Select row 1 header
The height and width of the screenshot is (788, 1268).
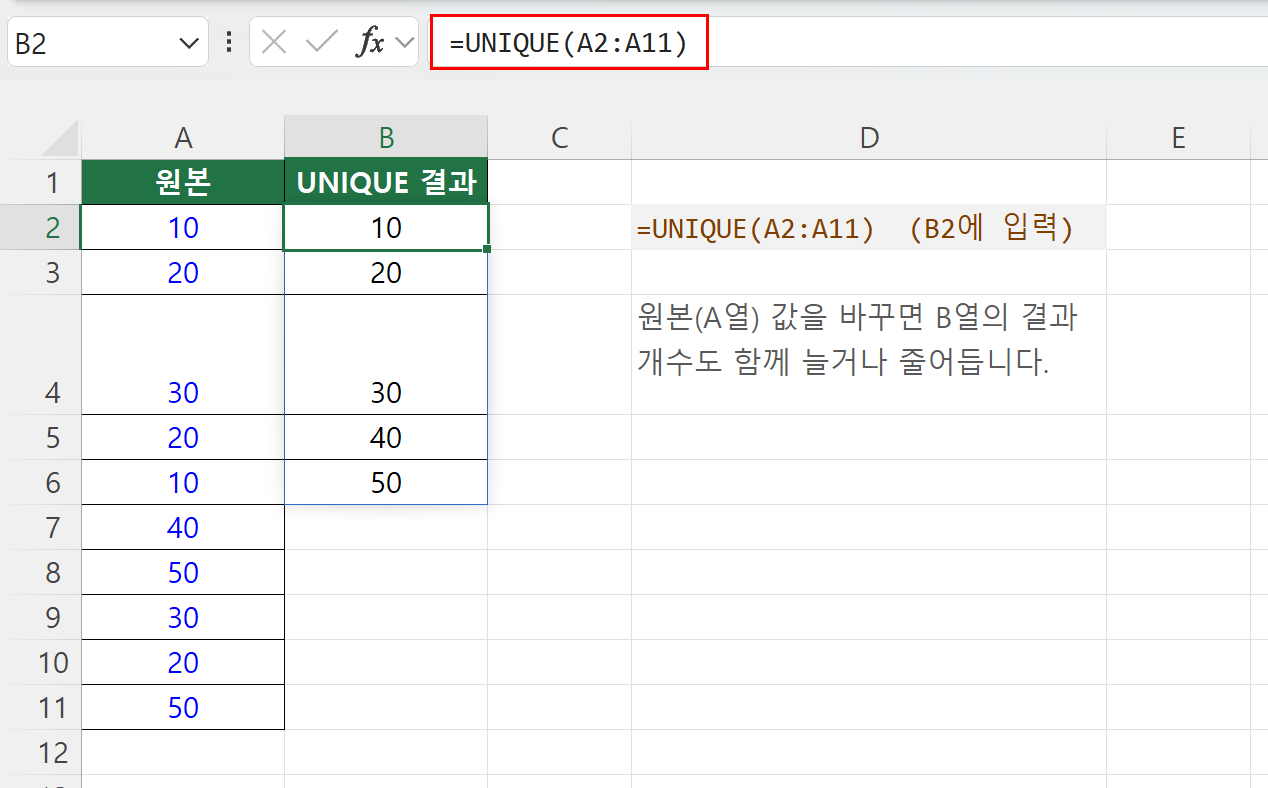coord(41,182)
